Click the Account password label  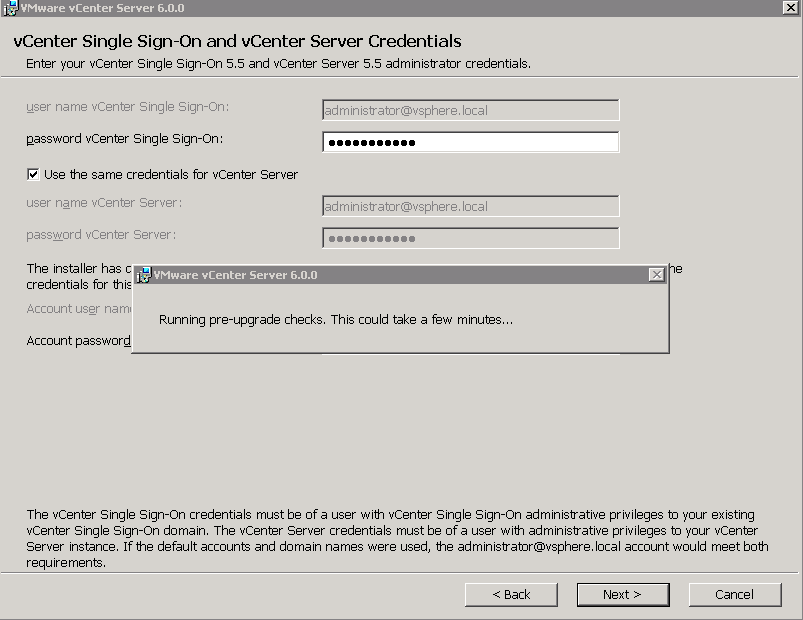click(x=78, y=341)
